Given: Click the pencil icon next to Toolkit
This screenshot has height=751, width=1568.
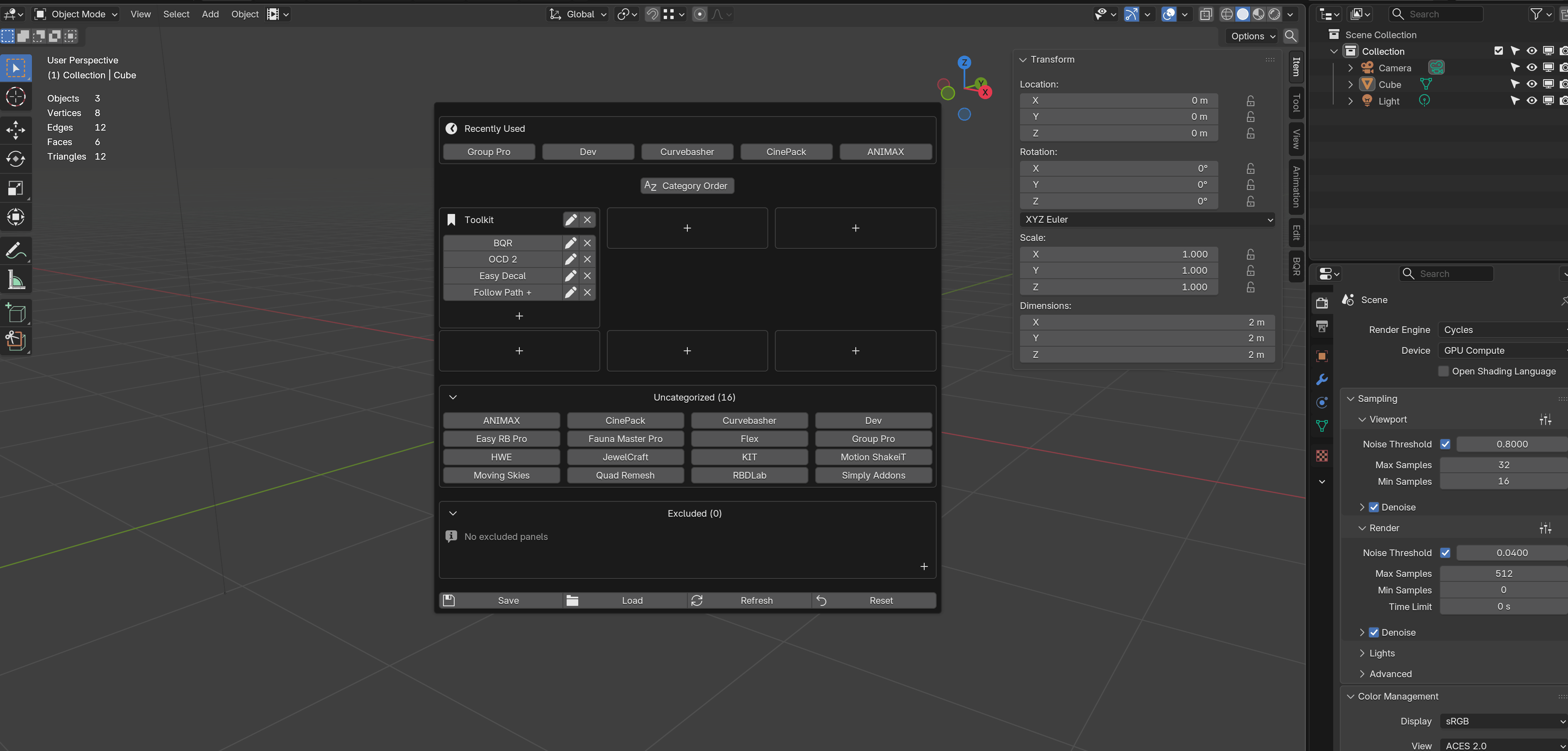Looking at the screenshot, I should click(570, 220).
